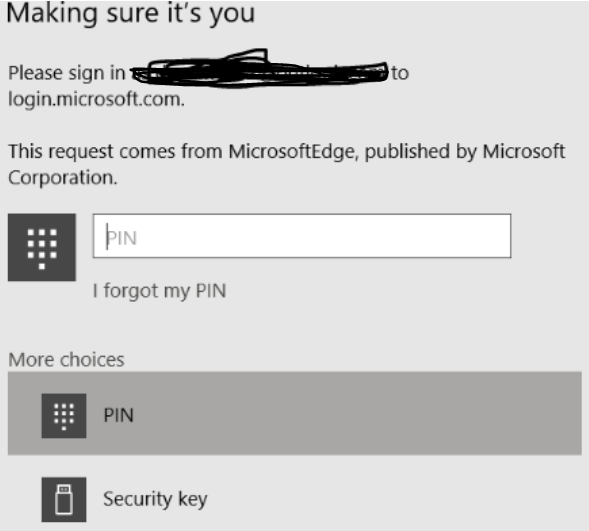Click the login.microsoft.com text
589x531 pixels.
(97, 99)
